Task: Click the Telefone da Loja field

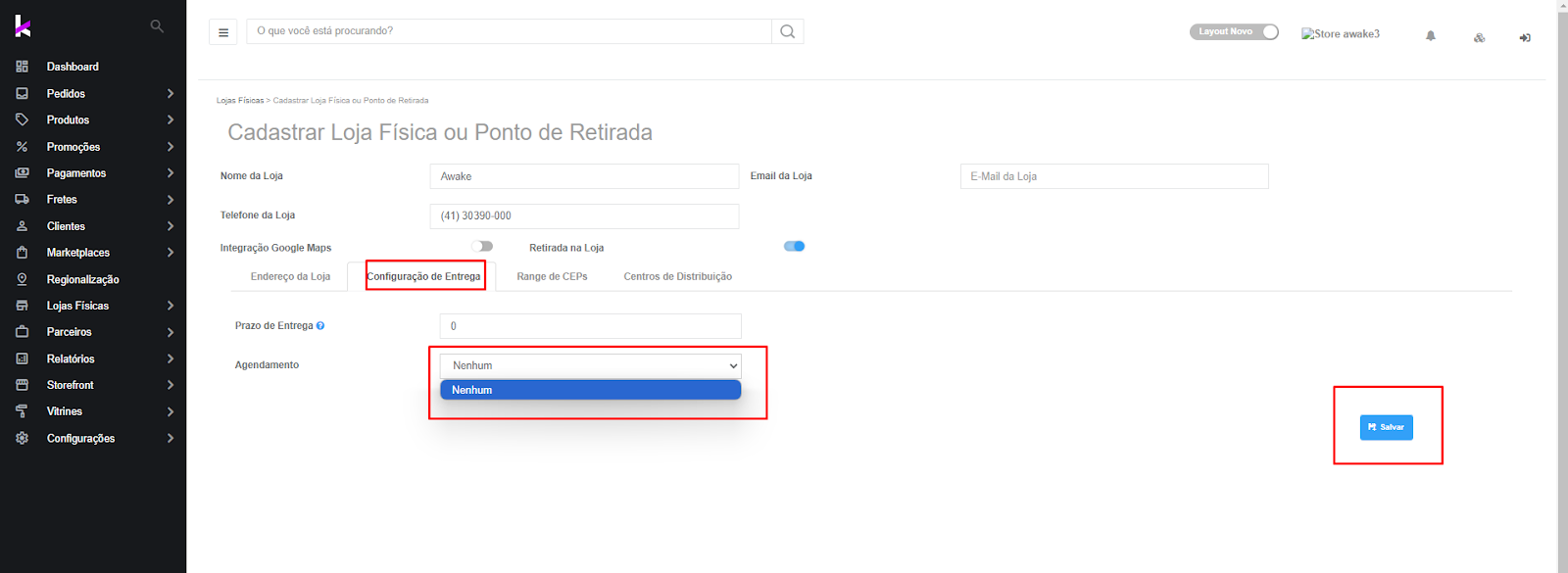Action: tap(584, 215)
